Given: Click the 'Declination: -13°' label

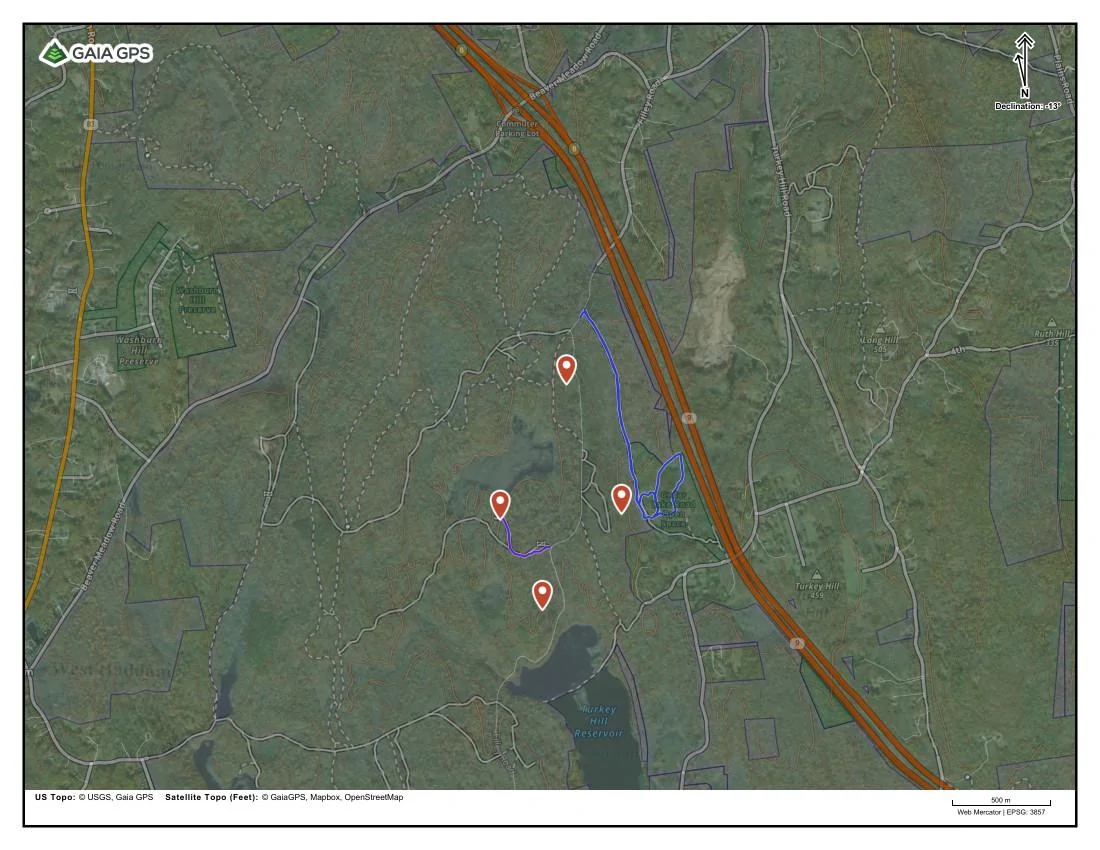Looking at the screenshot, I should [1027, 106].
